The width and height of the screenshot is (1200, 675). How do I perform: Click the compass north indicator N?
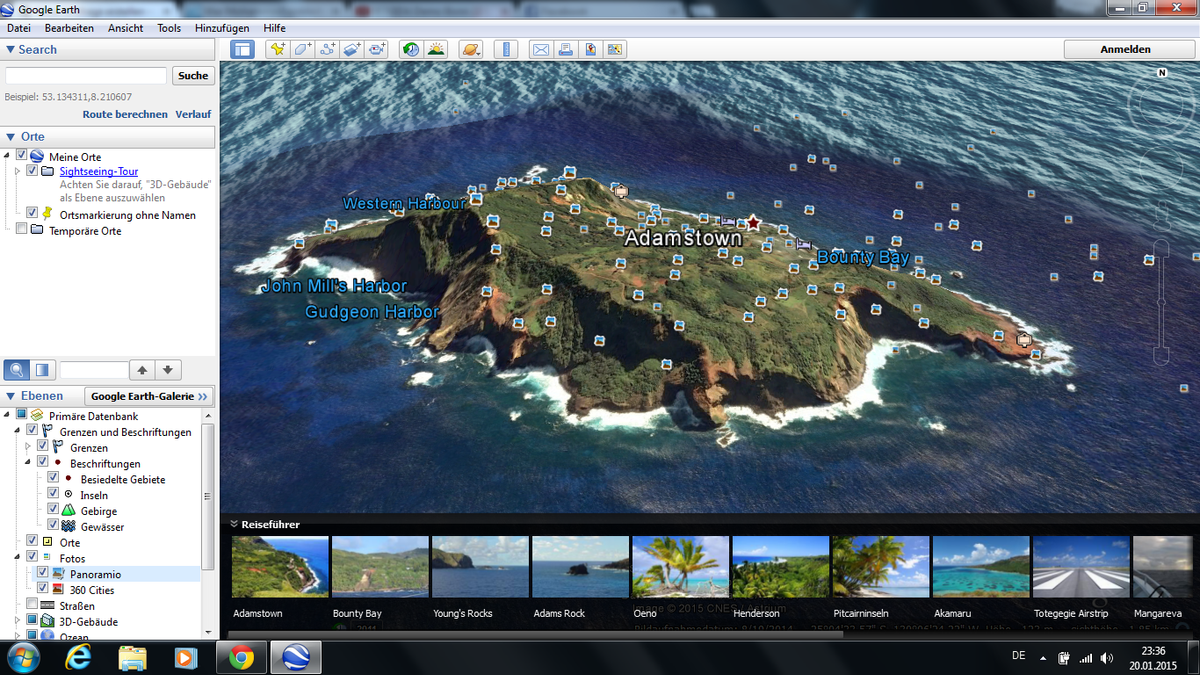point(1162,73)
